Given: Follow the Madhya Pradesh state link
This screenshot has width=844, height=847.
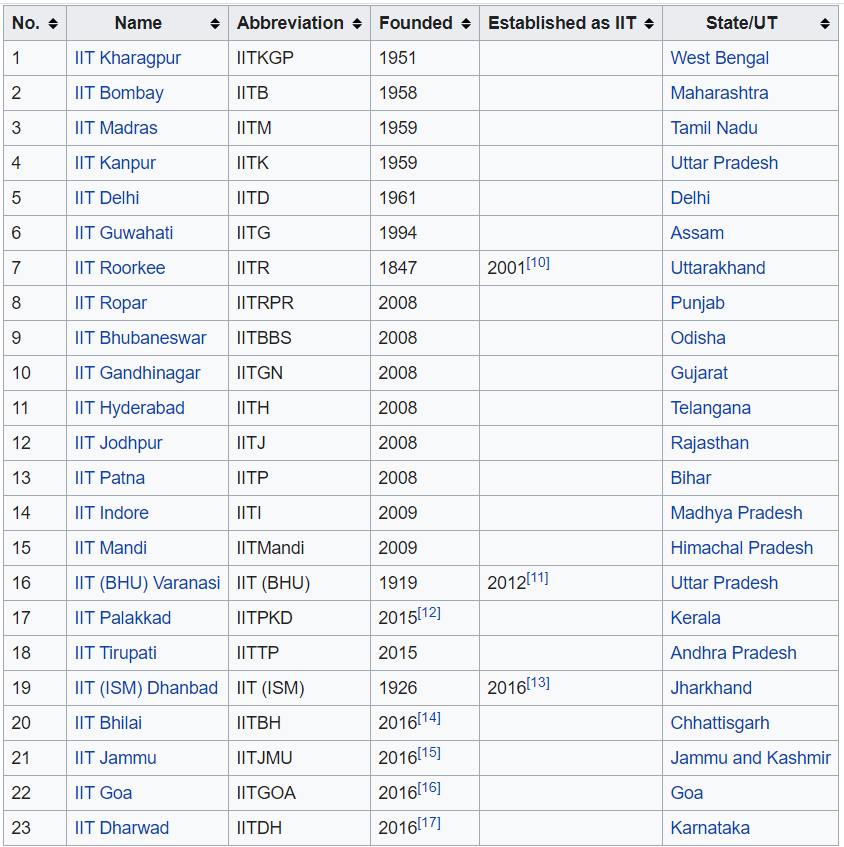Looking at the screenshot, I should coord(736,513).
